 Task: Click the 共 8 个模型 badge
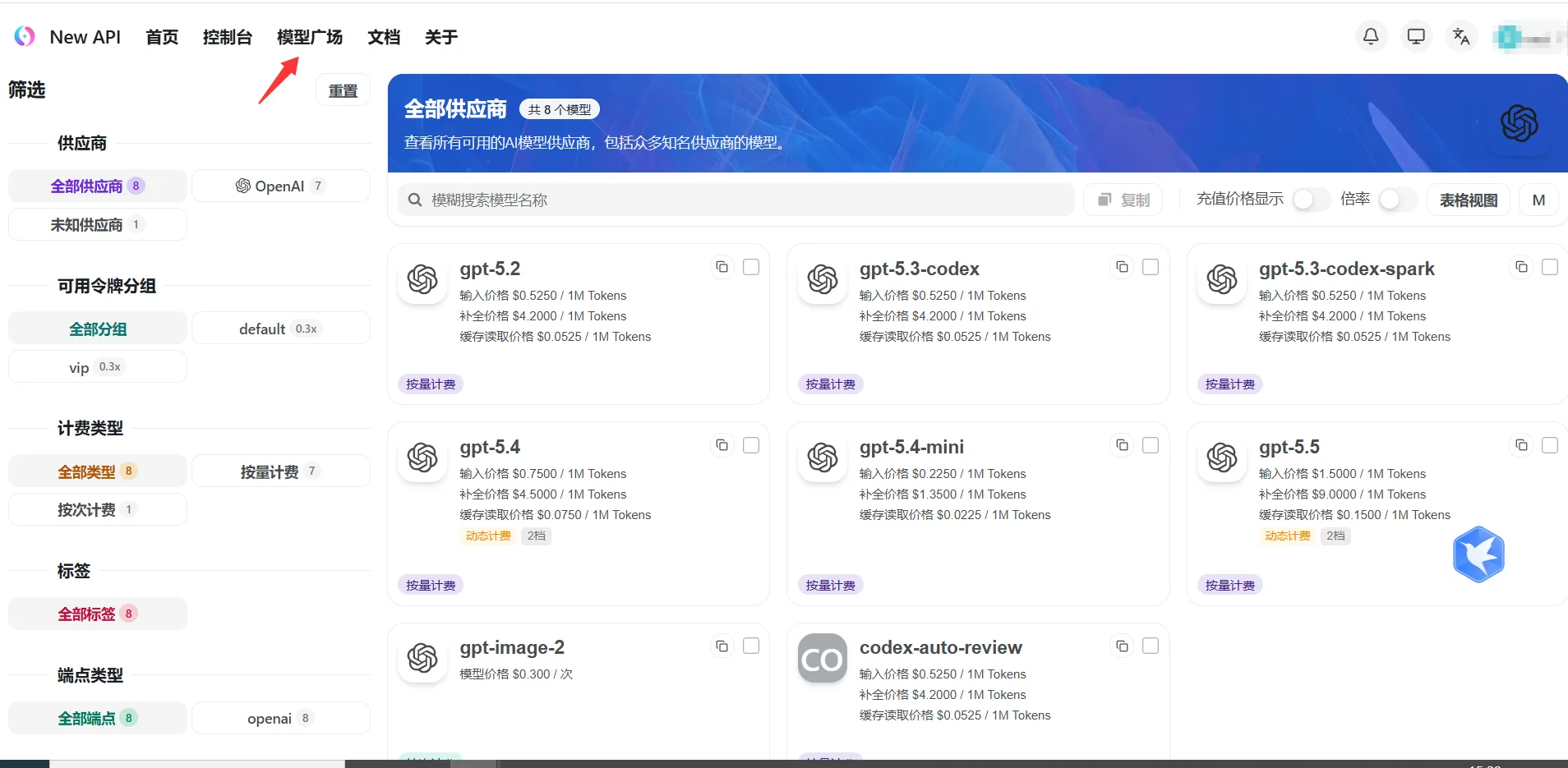pos(560,109)
